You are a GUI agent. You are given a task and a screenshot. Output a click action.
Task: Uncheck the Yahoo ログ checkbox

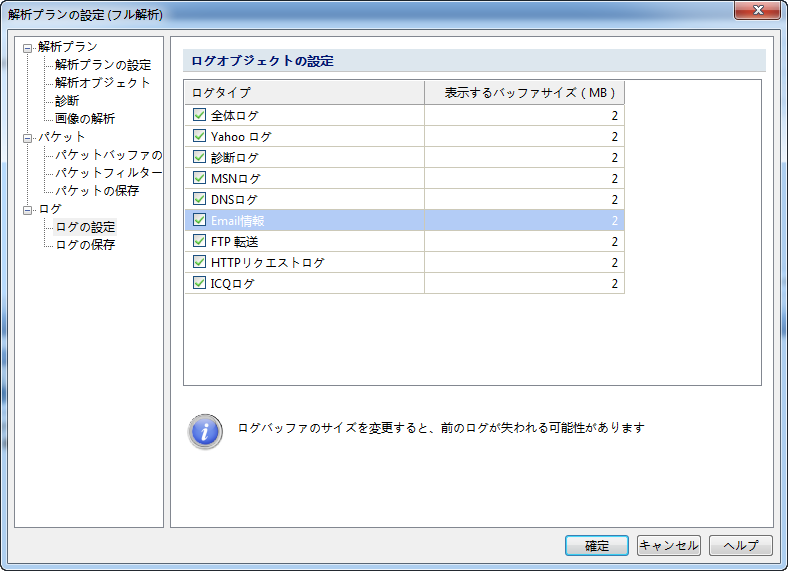click(199, 137)
